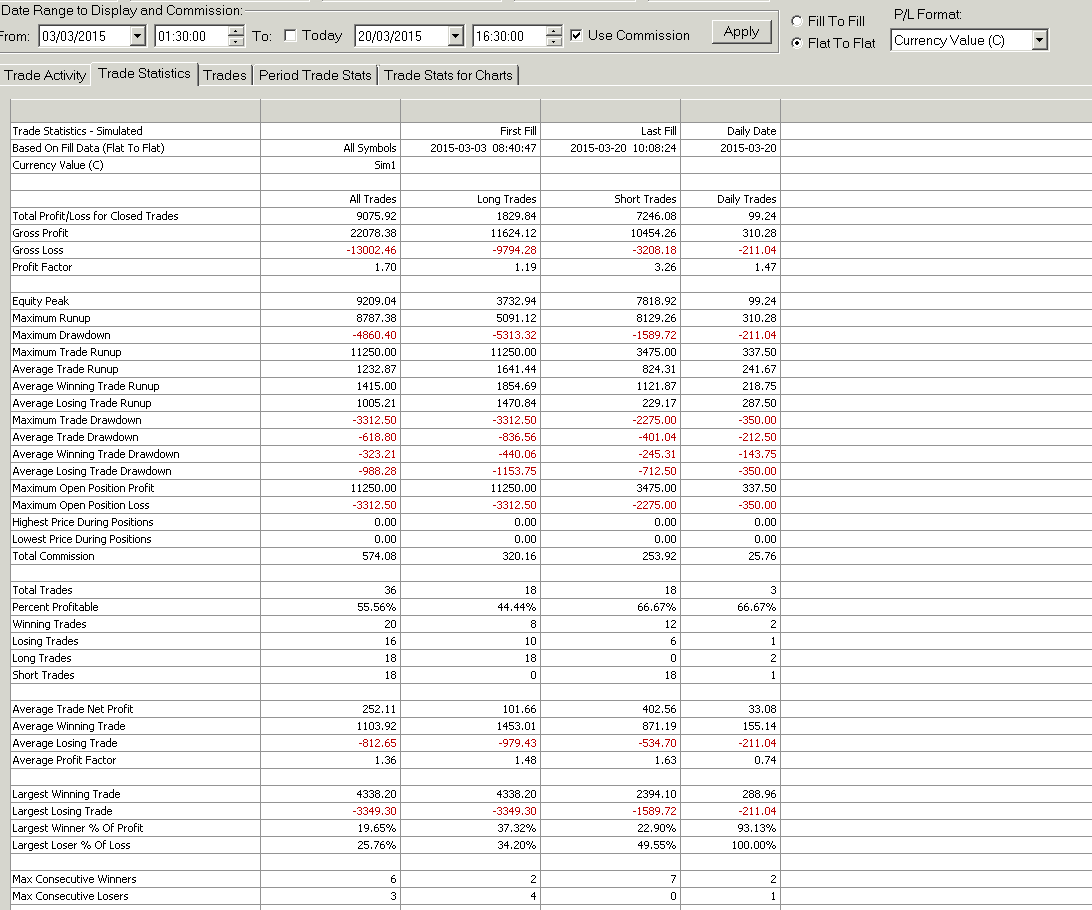Viewport: 1092px width, 910px height.
Task: Check the Today checkbox
Action: click(x=290, y=36)
